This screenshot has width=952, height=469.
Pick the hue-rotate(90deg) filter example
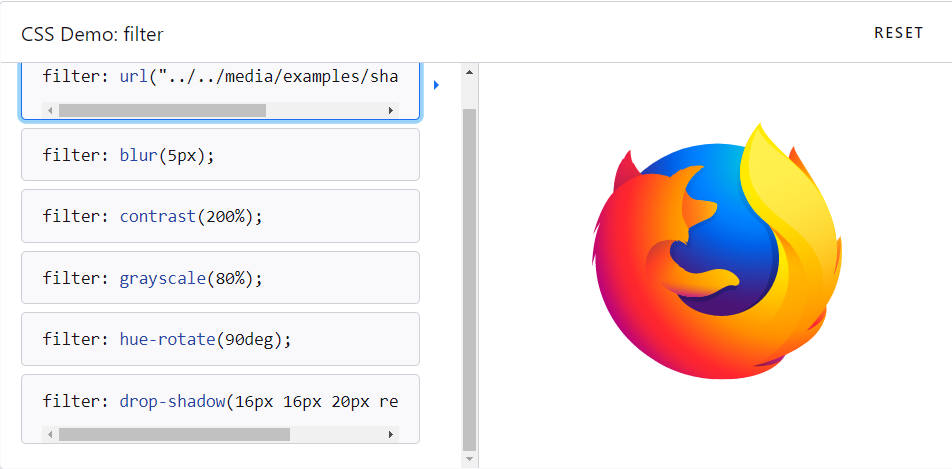[220, 339]
